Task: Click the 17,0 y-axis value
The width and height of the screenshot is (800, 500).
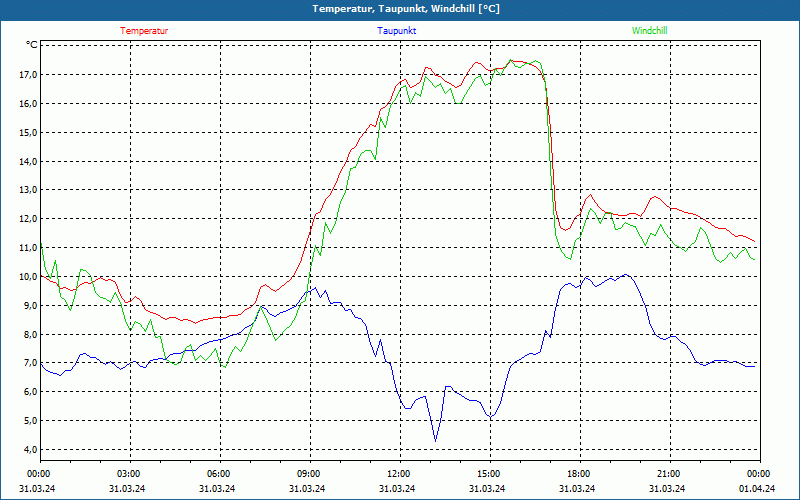Action: (29, 75)
